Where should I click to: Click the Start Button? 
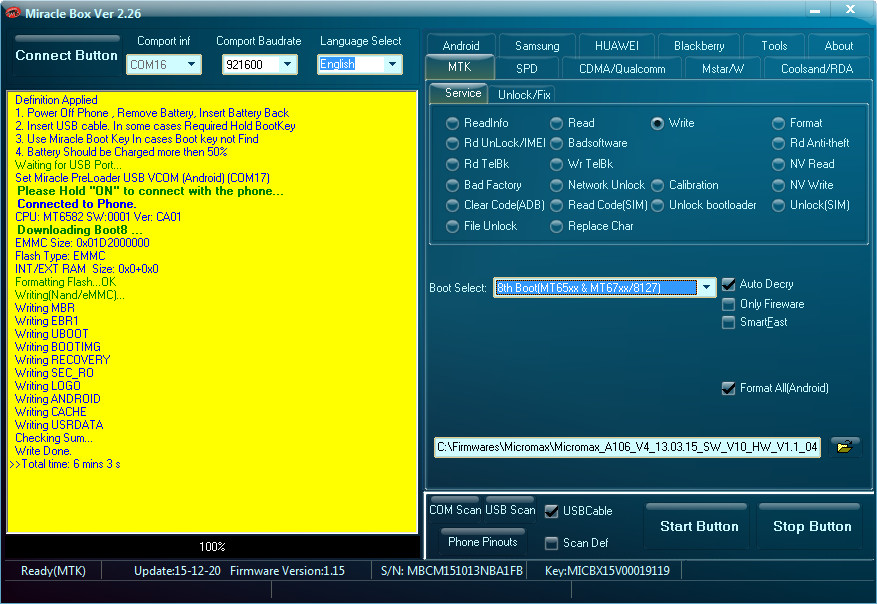click(699, 526)
